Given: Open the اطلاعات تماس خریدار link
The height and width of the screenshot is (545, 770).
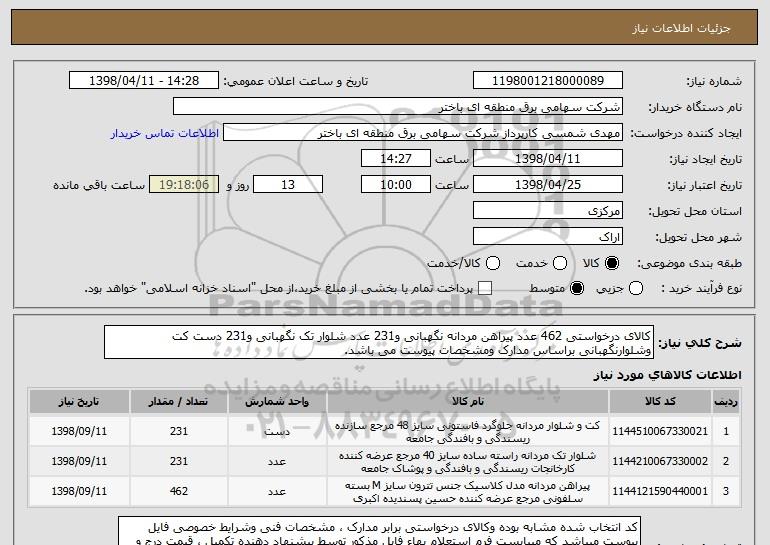Looking at the screenshot, I should tap(165, 133).
